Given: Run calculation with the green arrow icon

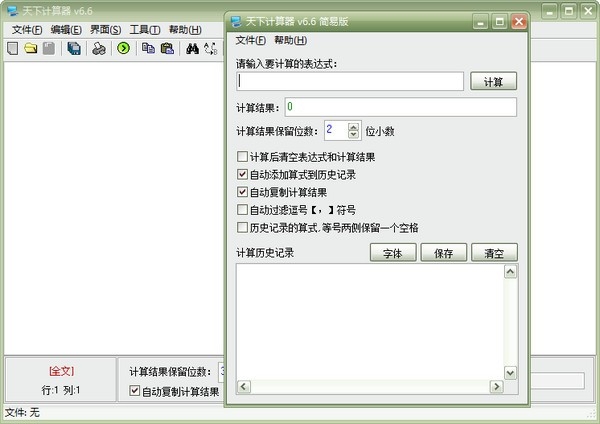Looking at the screenshot, I should pos(123,48).
